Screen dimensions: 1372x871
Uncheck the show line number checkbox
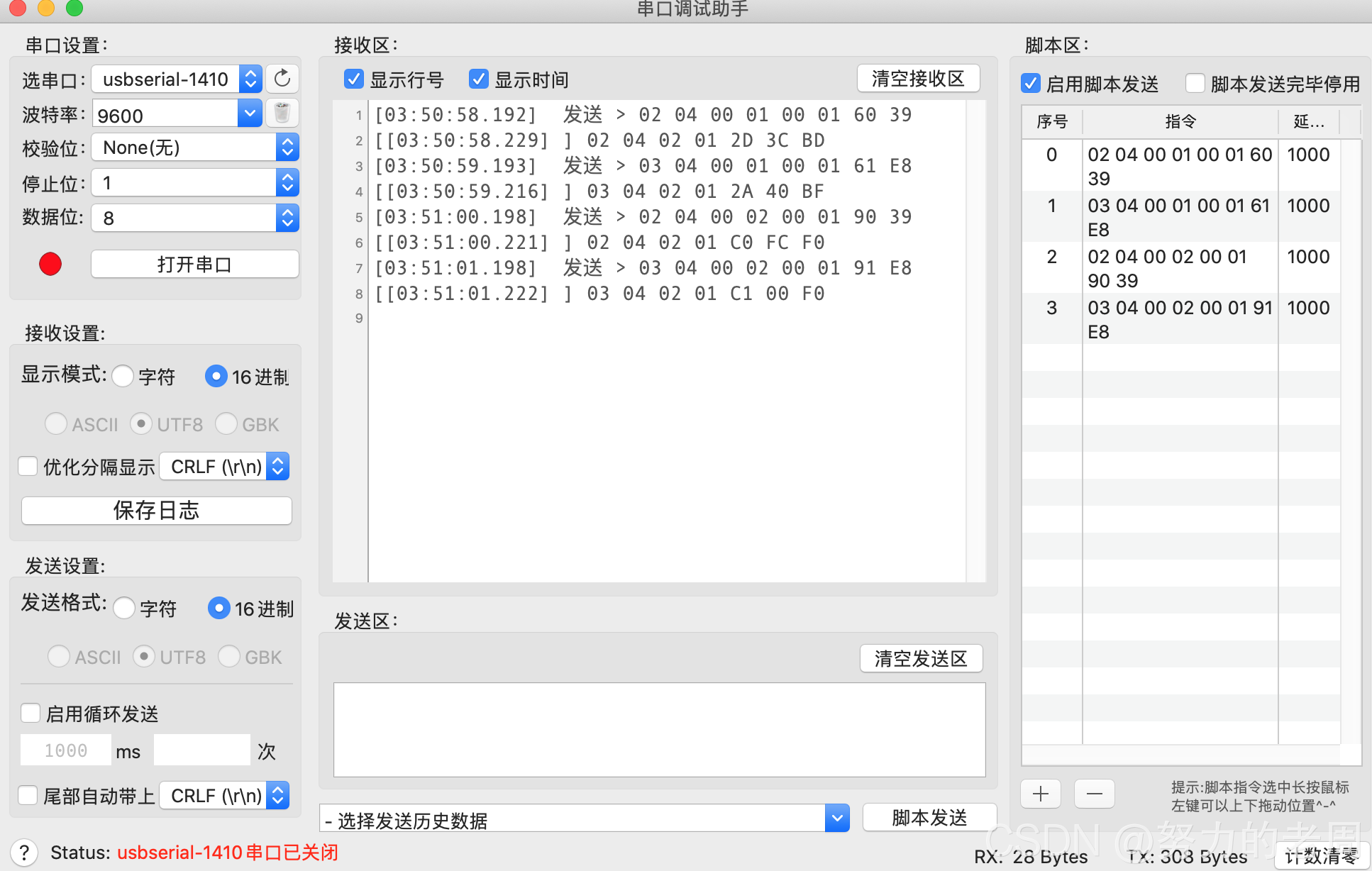pos(354,79)
